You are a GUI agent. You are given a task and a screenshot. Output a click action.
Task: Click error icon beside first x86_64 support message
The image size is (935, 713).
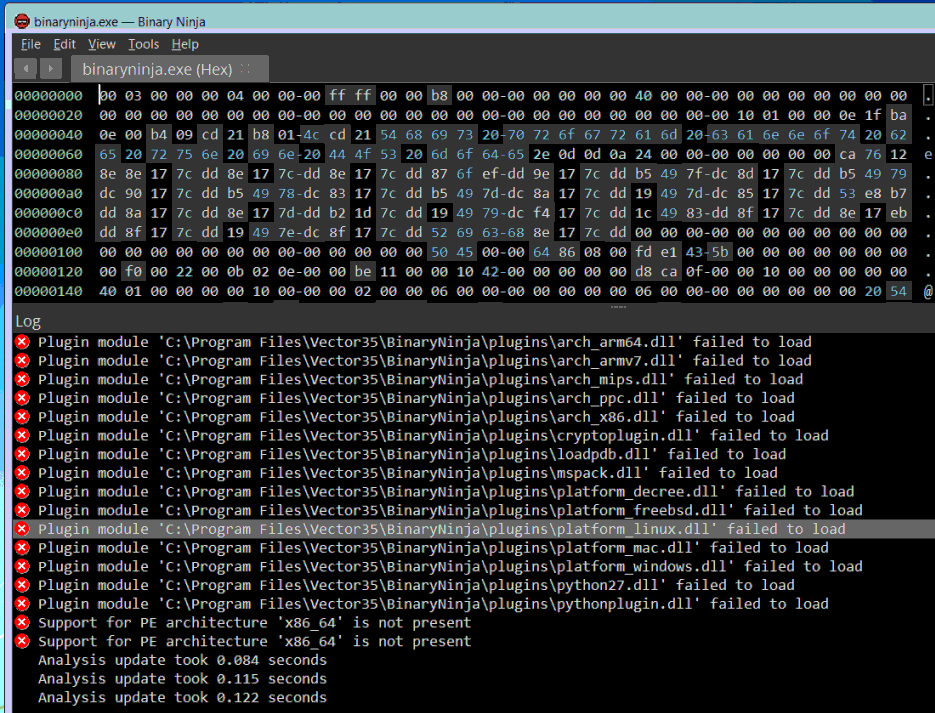point(22,623)
